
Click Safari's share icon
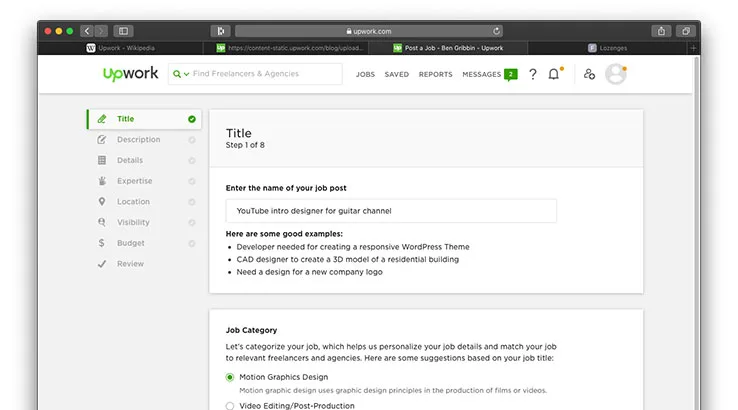661,31
